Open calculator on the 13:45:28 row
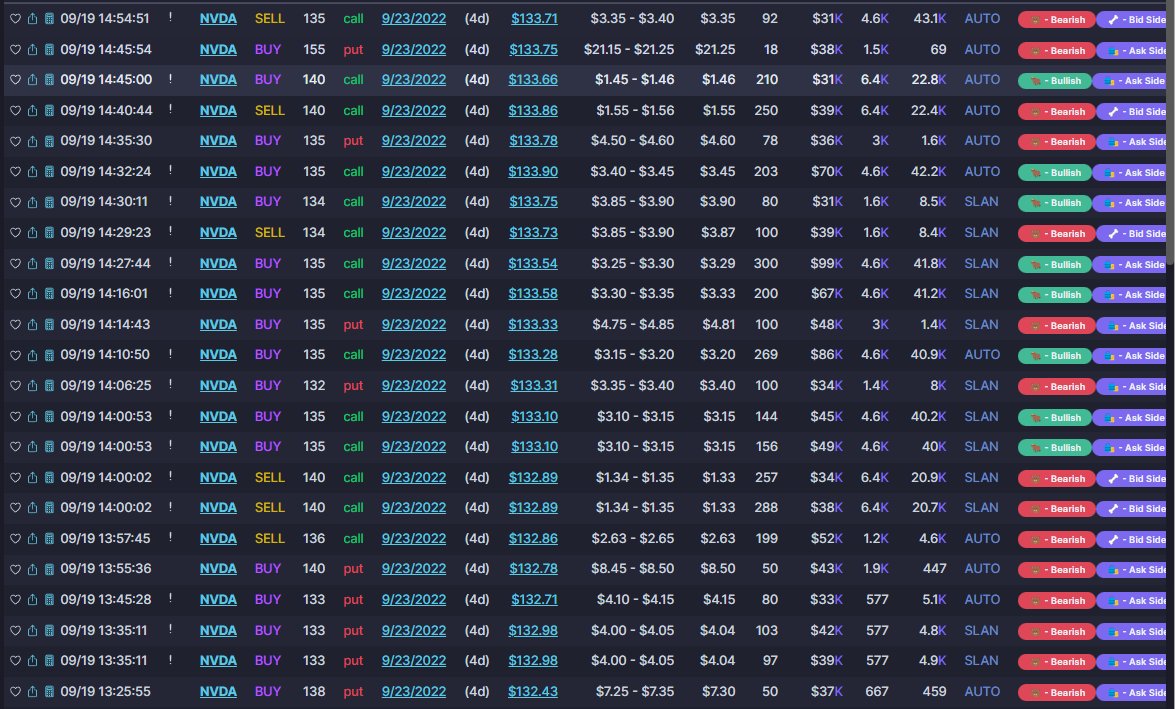The height and width of the screenshot is (709, 1175). click(49, 600)
